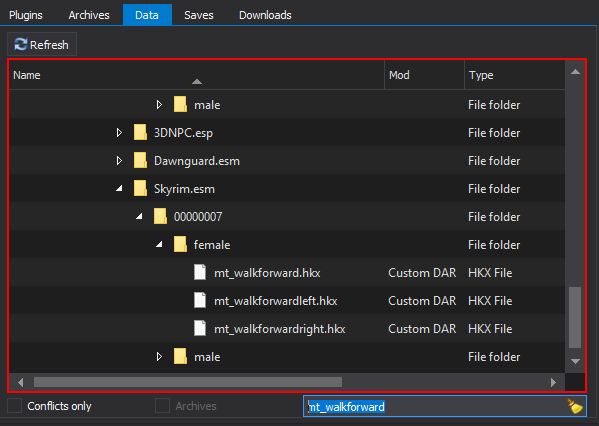
Task: Expand the 3DNPC.esp folder
Action: (x=119, y=133)
